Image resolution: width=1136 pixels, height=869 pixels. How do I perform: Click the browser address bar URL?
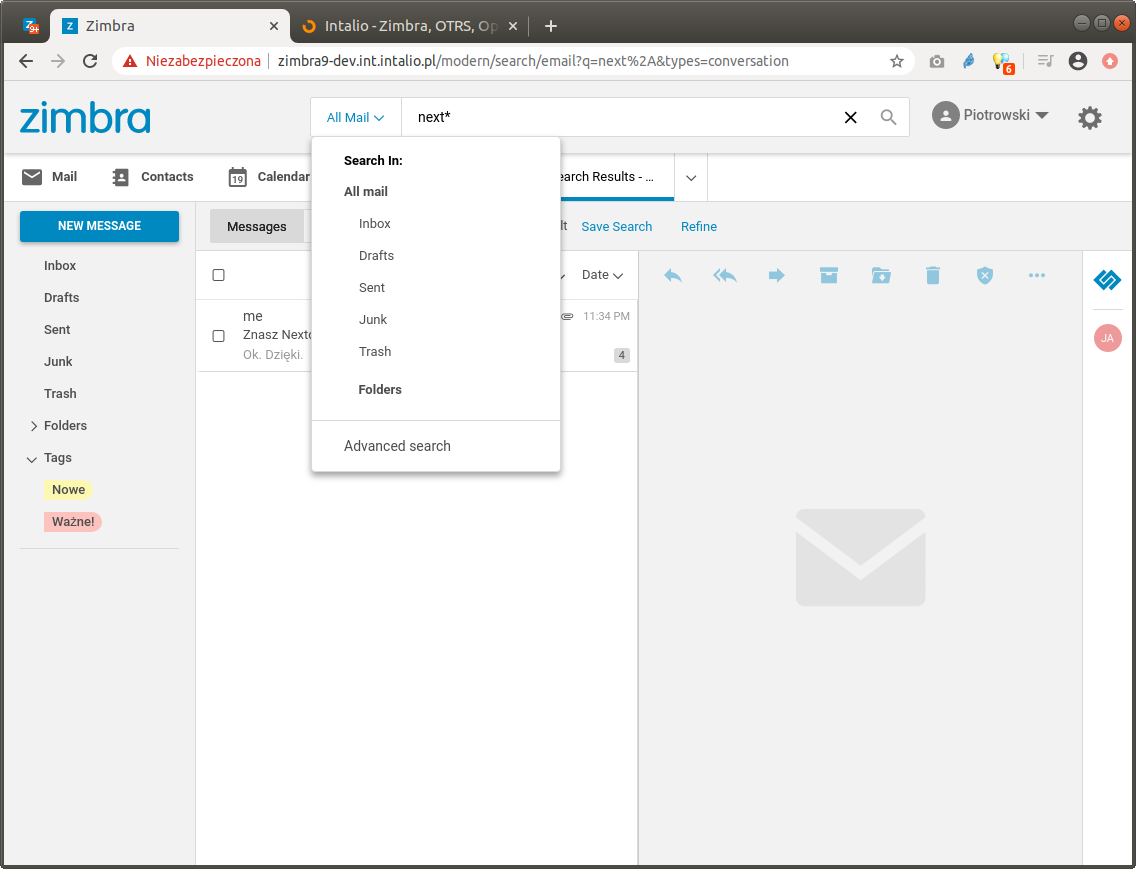click(x=533, y=62)
